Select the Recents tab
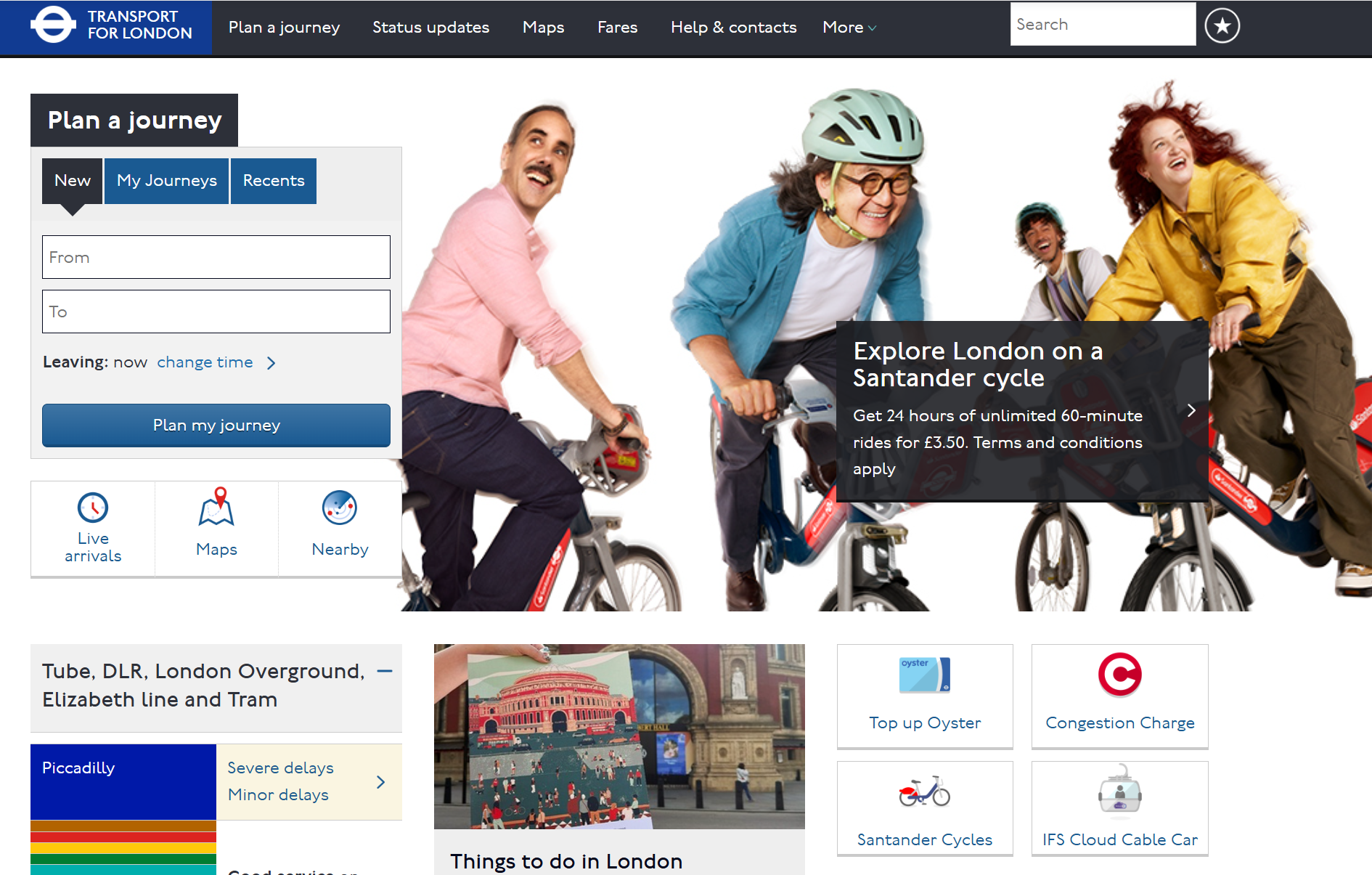Viewport: 1372px width, 875px height. coord(274,181)
